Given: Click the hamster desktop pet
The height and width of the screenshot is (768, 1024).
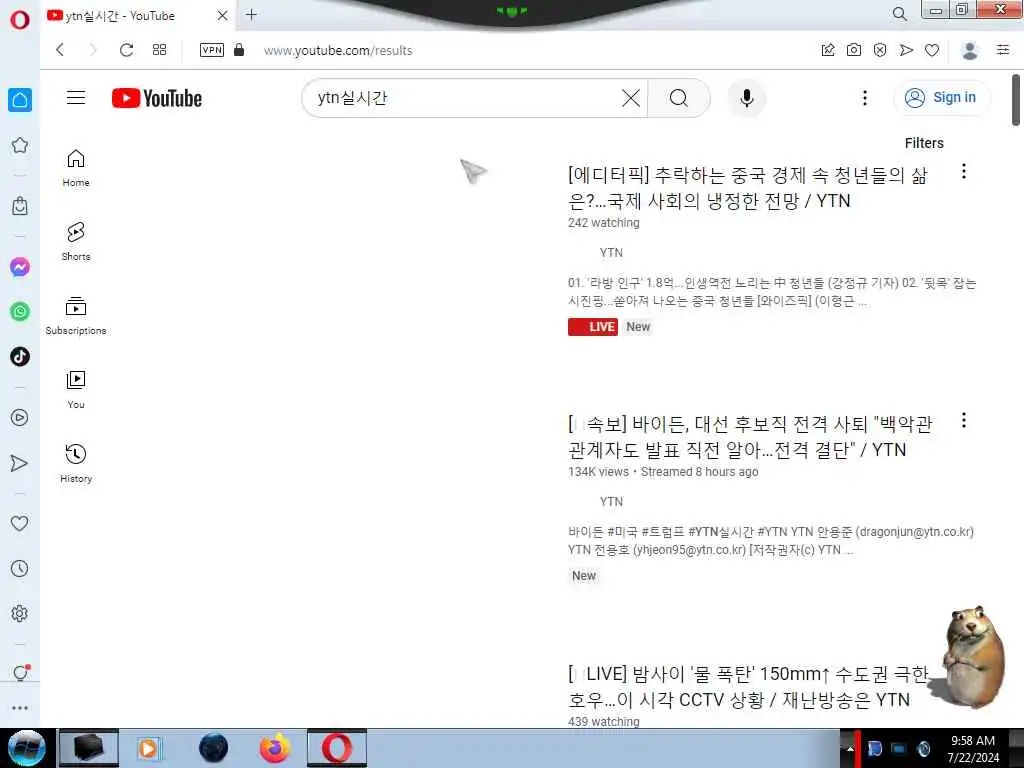Looking at the screenshot, I should click(972, 657).
